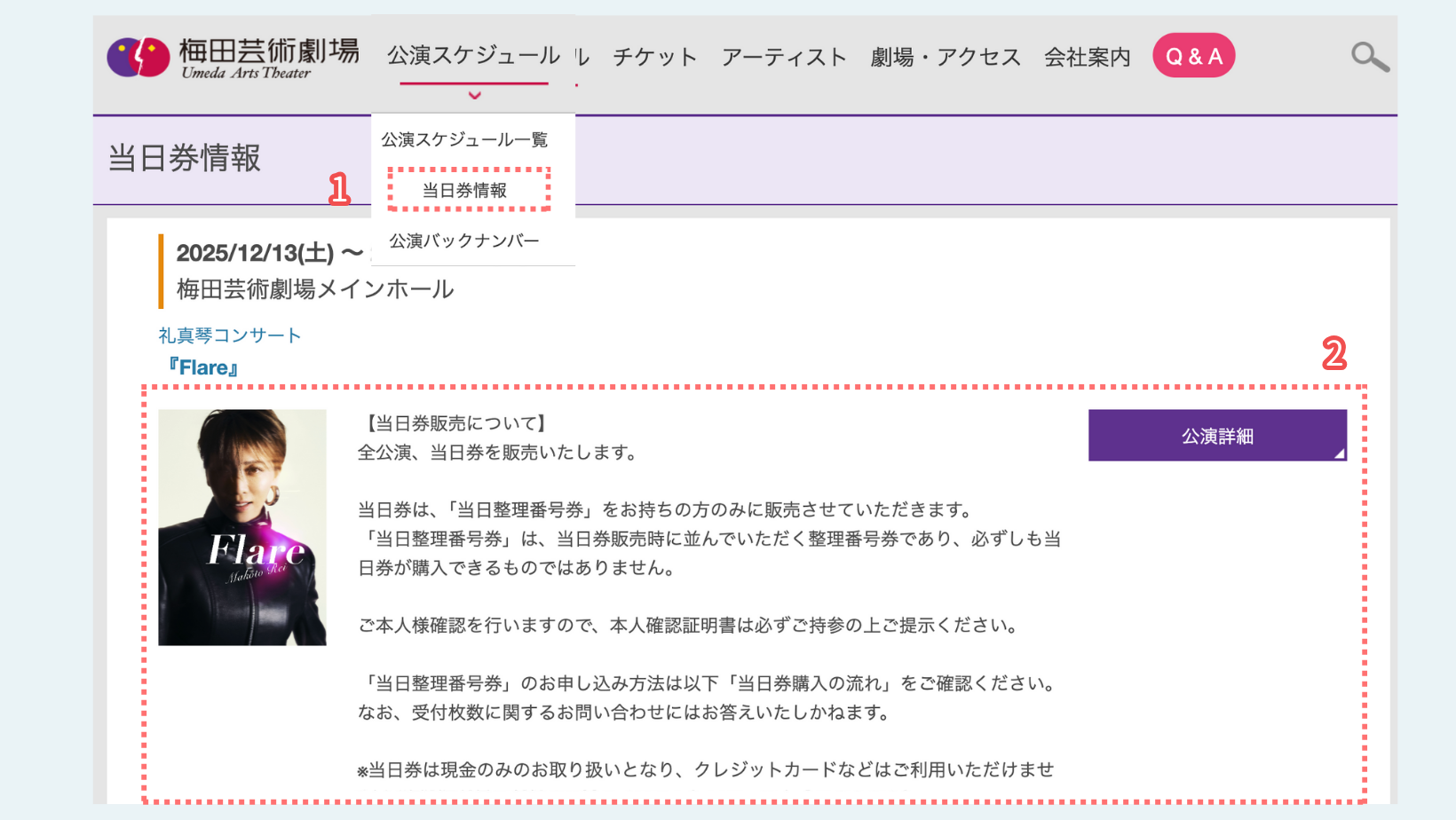
Task: Follow the 礼真琴コンサート link
Action: pyautogui.click(x=230, y=335)
